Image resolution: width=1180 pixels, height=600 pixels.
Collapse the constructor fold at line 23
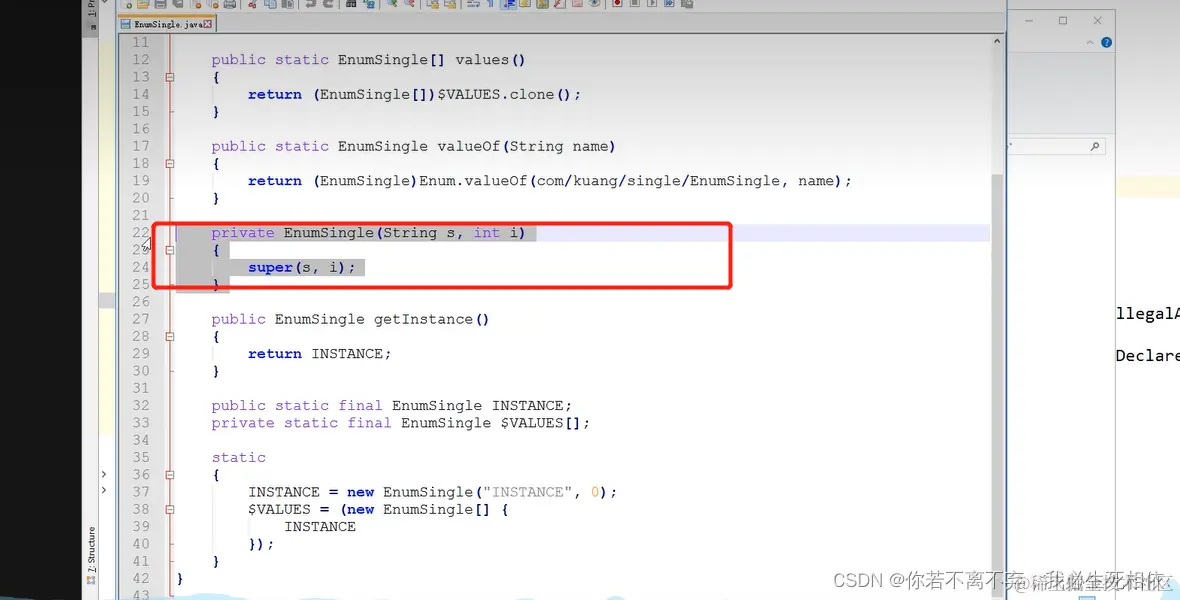pyautogui.click(x=170, y=250)
